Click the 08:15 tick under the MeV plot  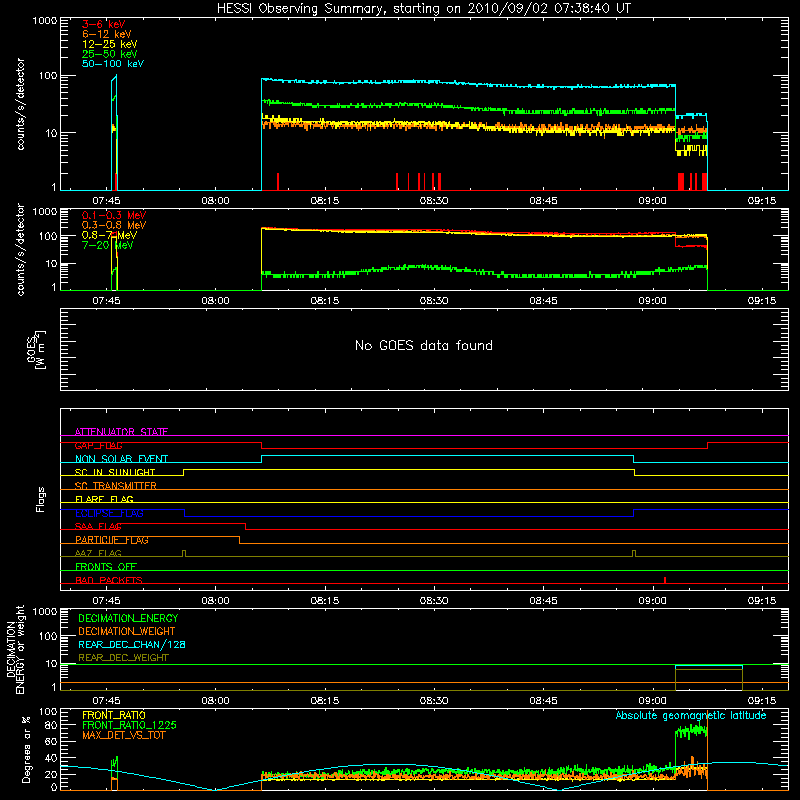324,301
